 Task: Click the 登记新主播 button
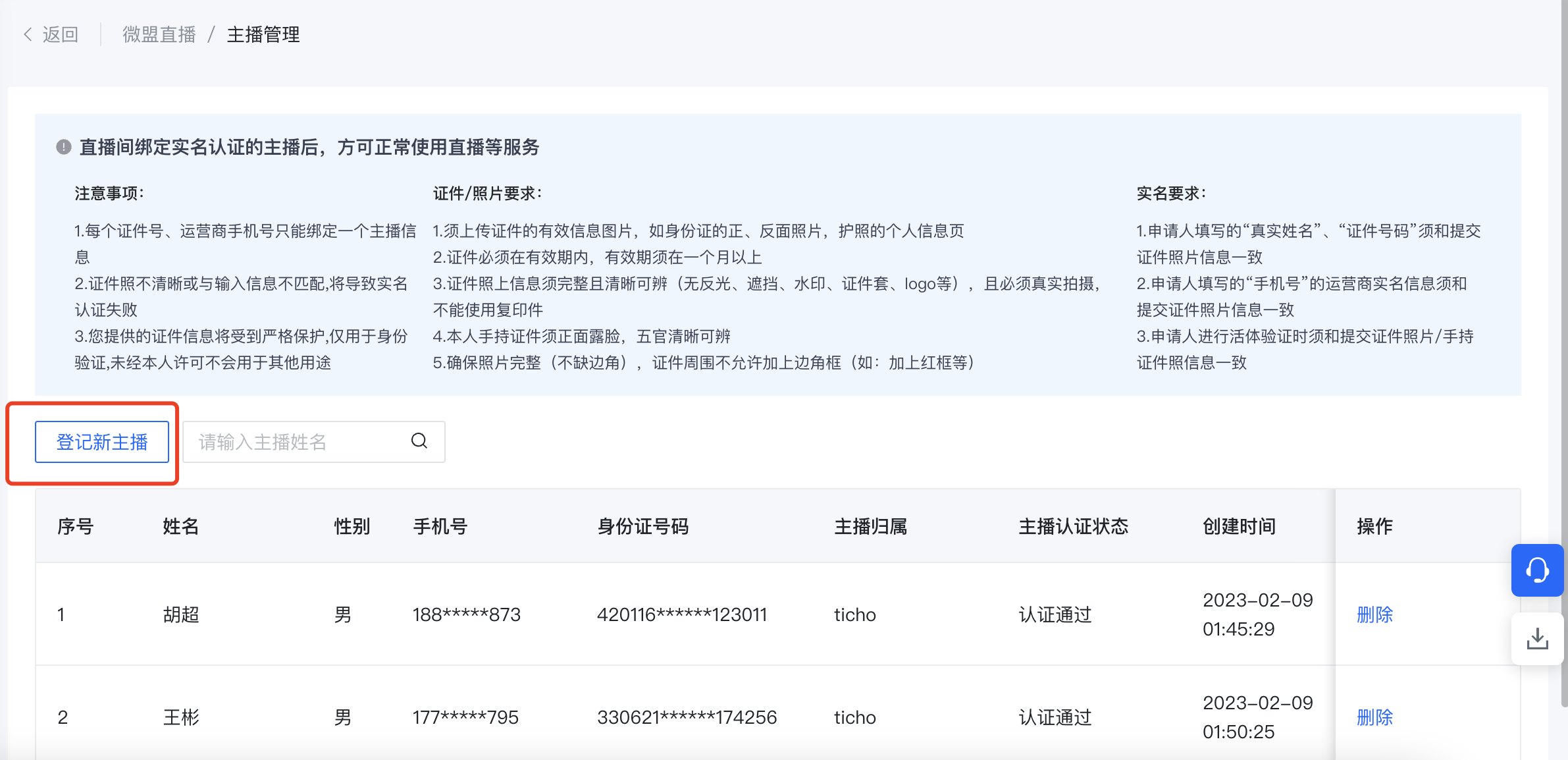click(x=102, y=442)
